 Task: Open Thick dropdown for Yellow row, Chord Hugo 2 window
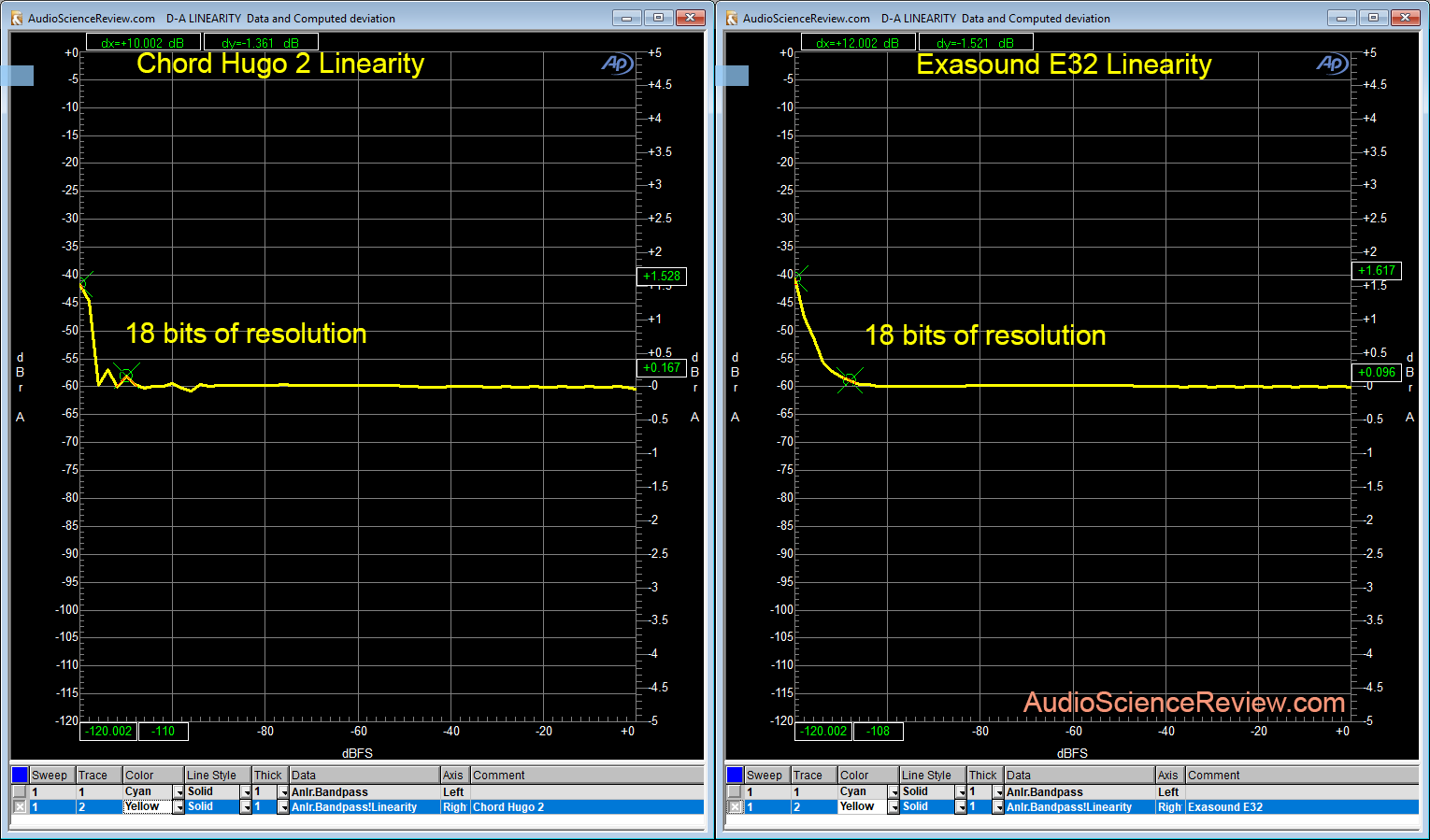point(283,807)
